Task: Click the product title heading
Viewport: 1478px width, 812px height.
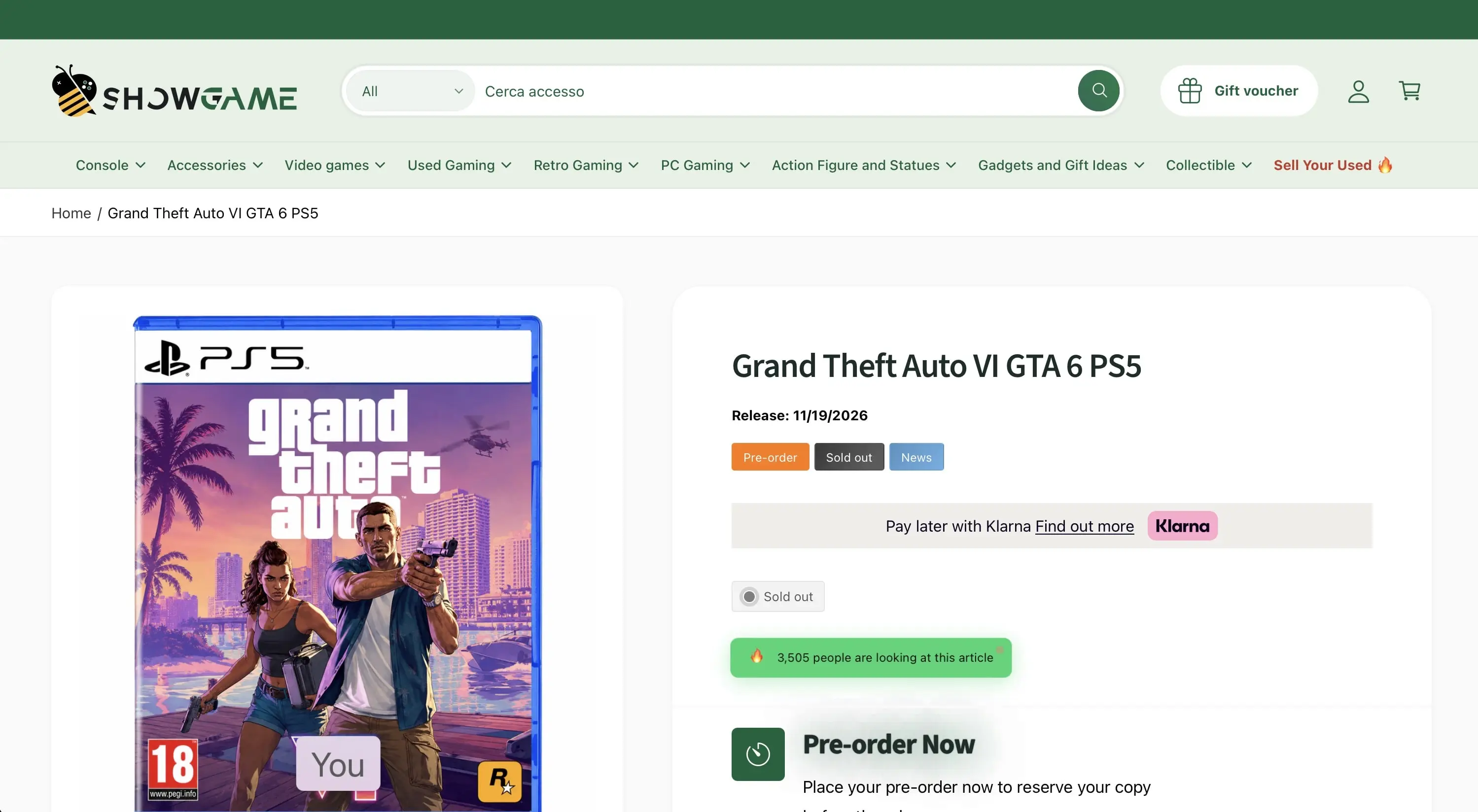Action: point(936,366)
